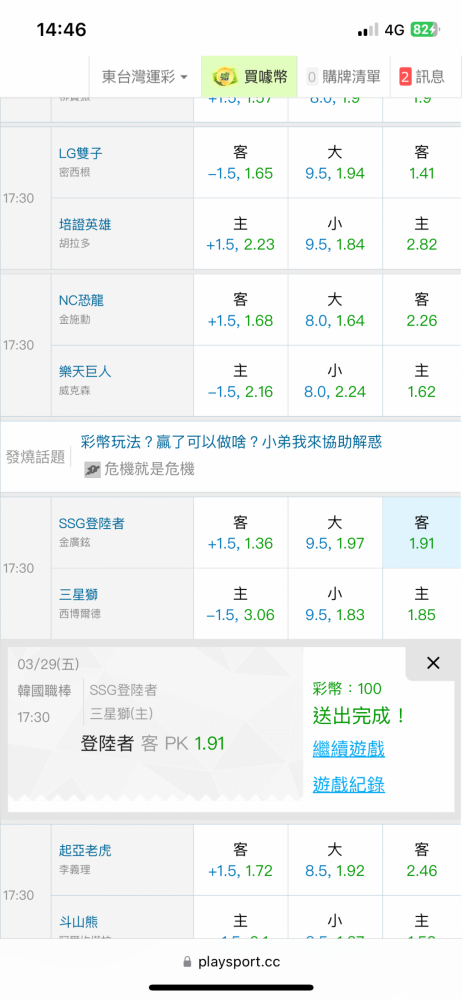Viewport: 462px width, 1000px height.
Task: Tap the 危機就是危機 author avatar icon
Action: point(93,470)
